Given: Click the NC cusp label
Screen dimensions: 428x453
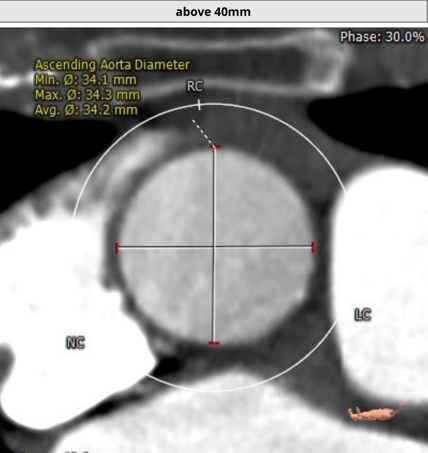Looking at the screenshot, I should [76, 343].
